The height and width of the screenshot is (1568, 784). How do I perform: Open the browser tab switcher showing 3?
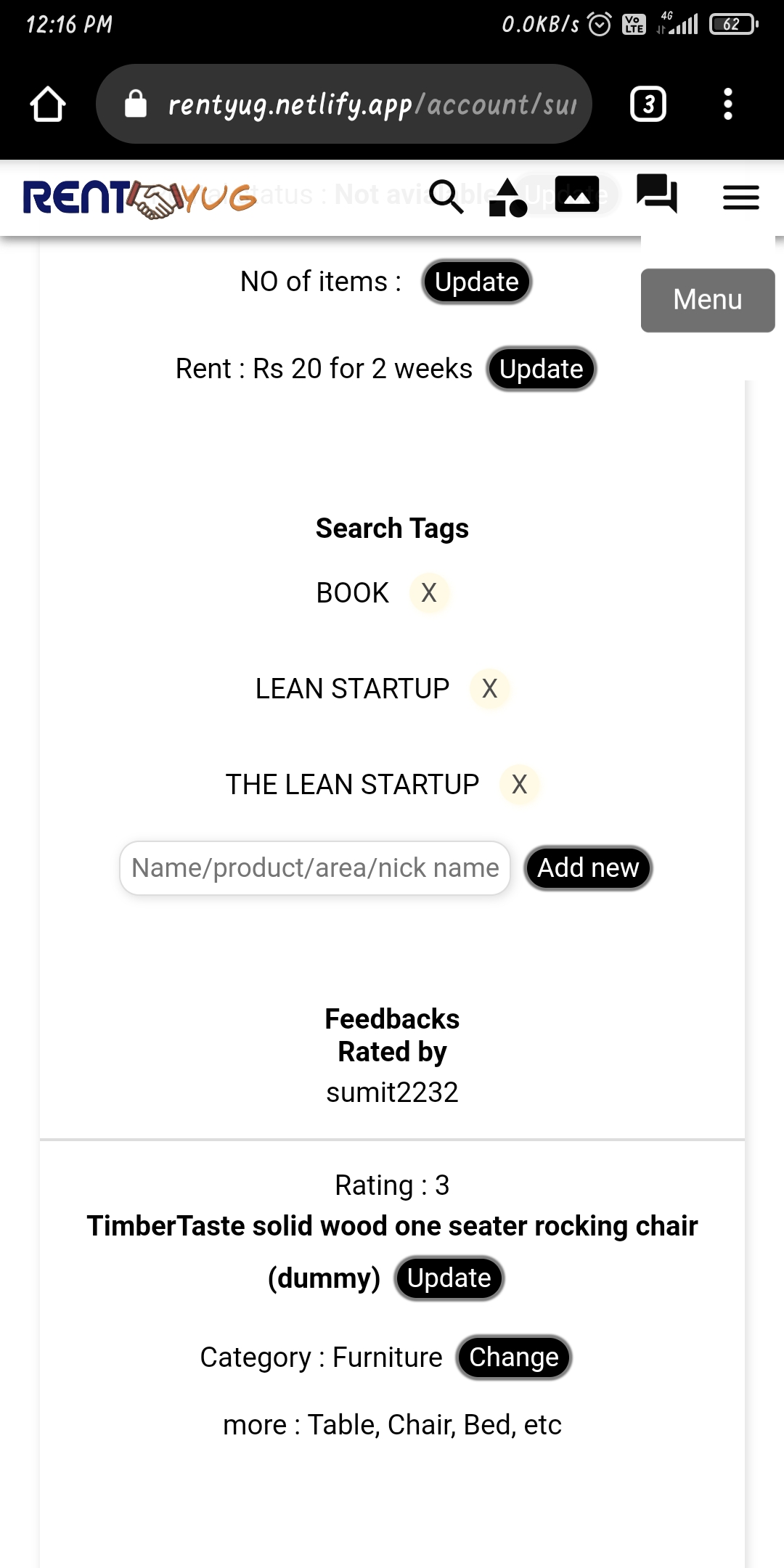(648, 105)
